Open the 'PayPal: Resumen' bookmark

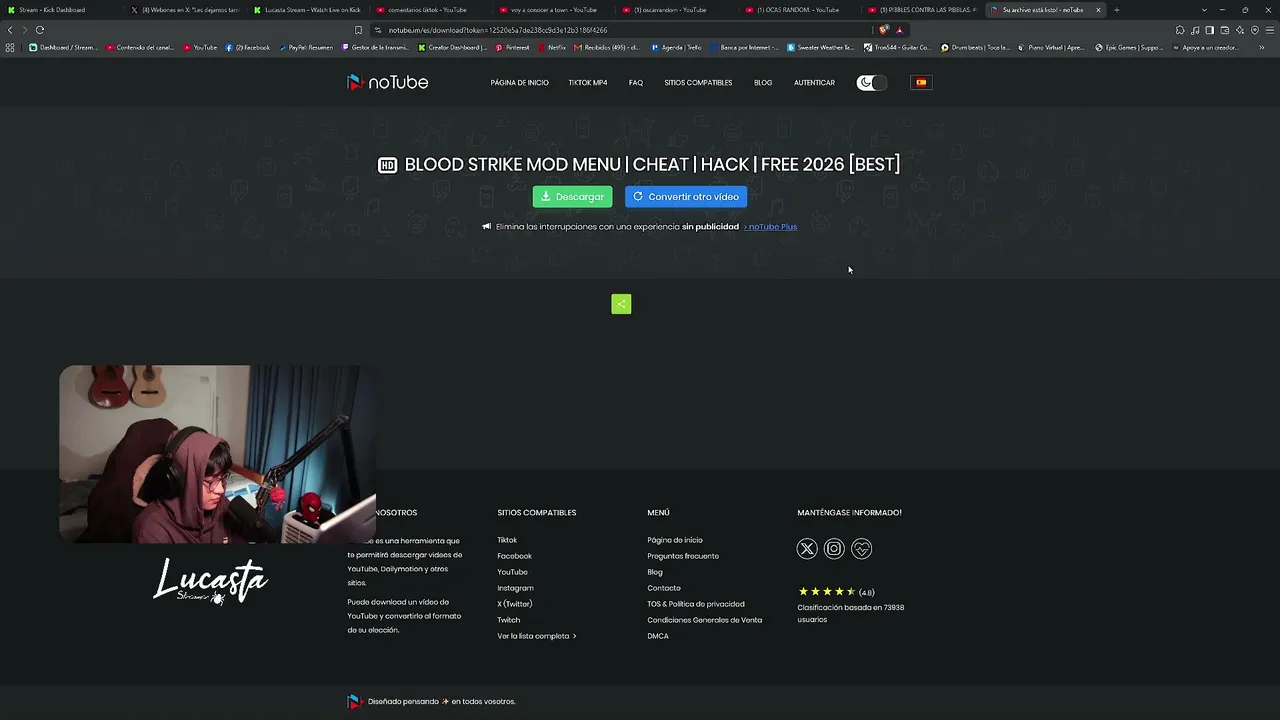tap(306, 47)
